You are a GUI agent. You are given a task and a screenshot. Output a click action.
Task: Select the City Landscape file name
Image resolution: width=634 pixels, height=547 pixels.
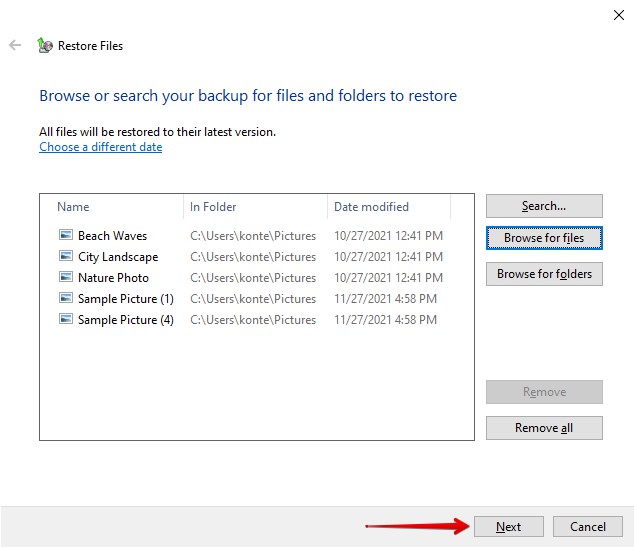118,257
